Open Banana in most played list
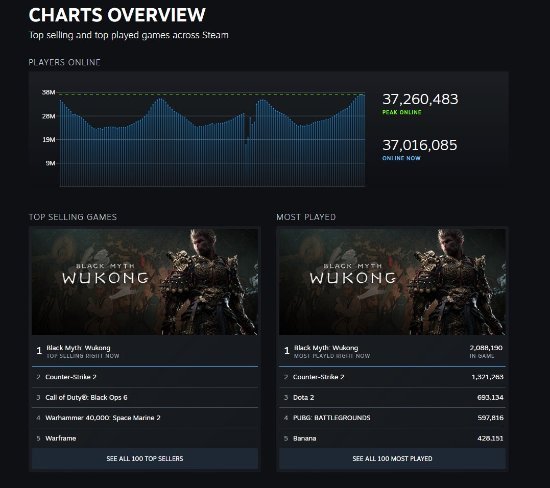 tap(393, 438)
